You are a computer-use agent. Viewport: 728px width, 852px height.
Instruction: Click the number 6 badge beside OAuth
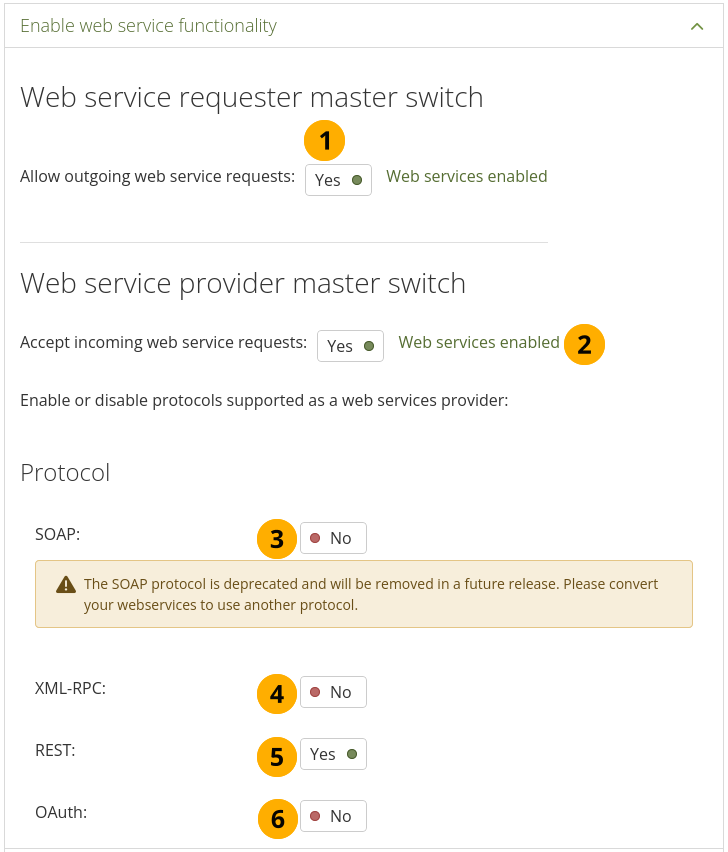pos(277,820)
